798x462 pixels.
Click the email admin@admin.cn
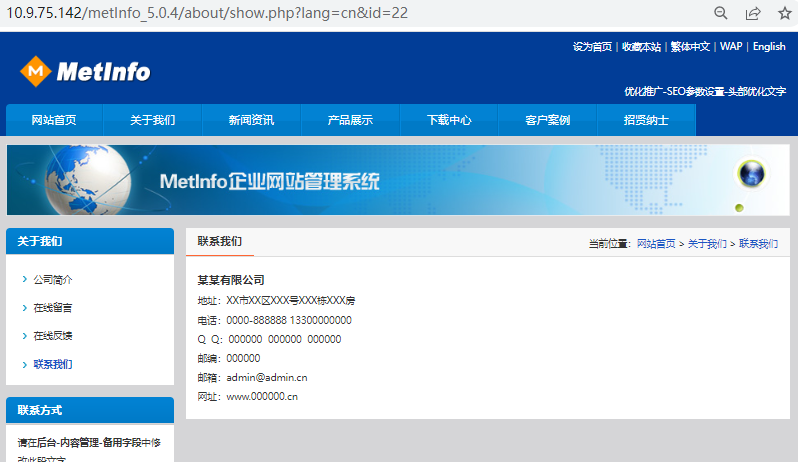coord(267,378)
